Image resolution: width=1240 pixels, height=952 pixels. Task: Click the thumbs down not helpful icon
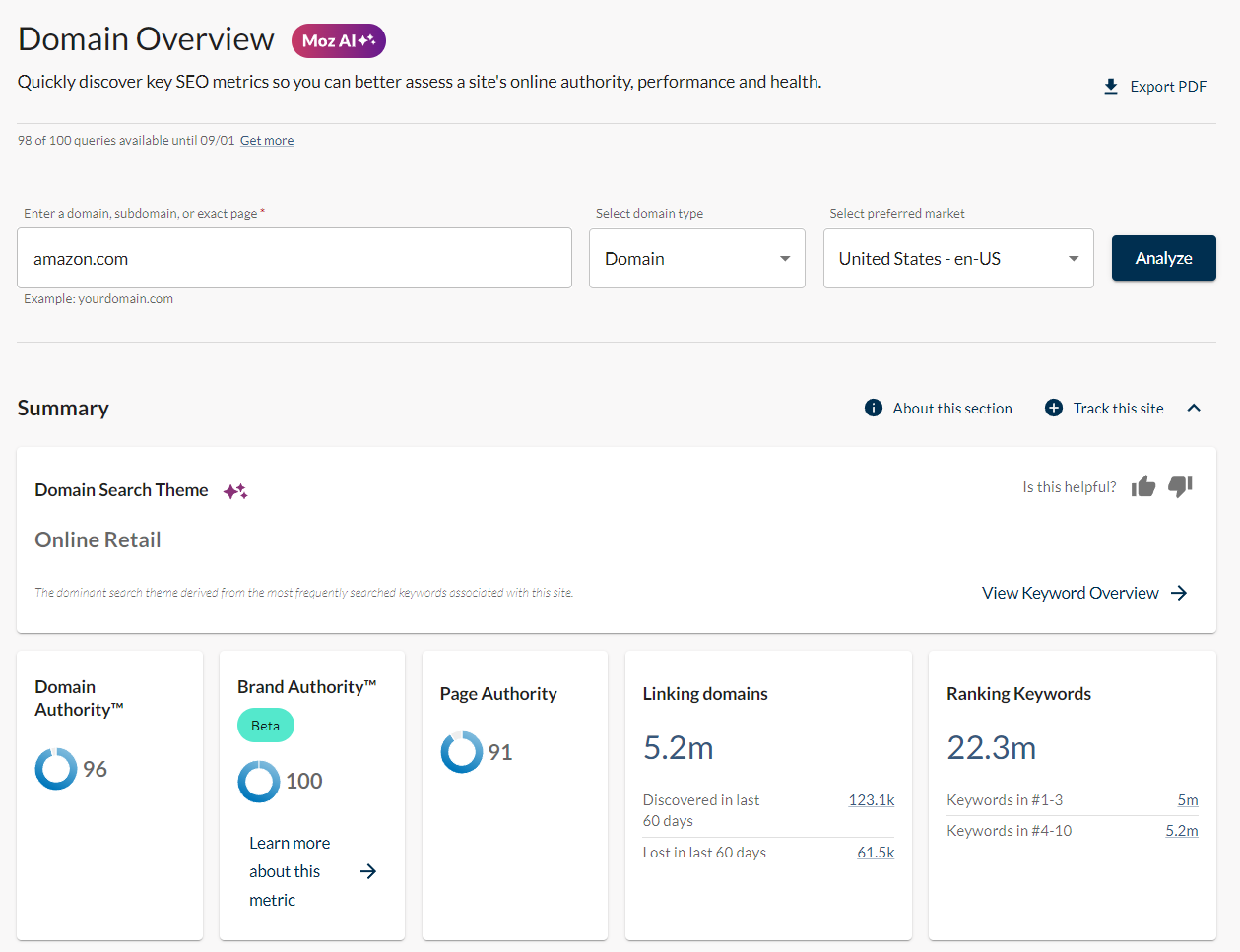[x=1180, y=486]
